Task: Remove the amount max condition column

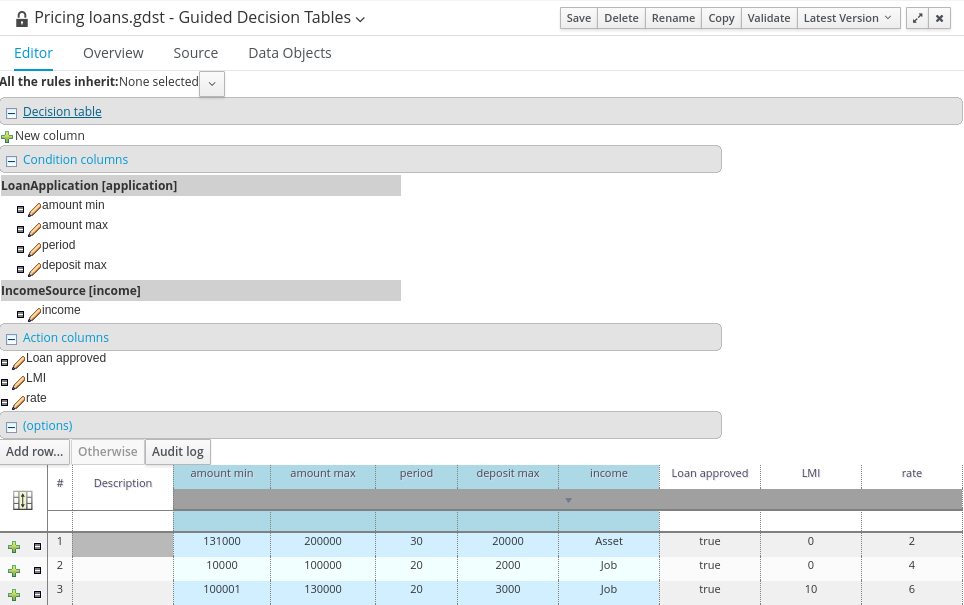Action: pyautogui.click(x=20, y=229)
